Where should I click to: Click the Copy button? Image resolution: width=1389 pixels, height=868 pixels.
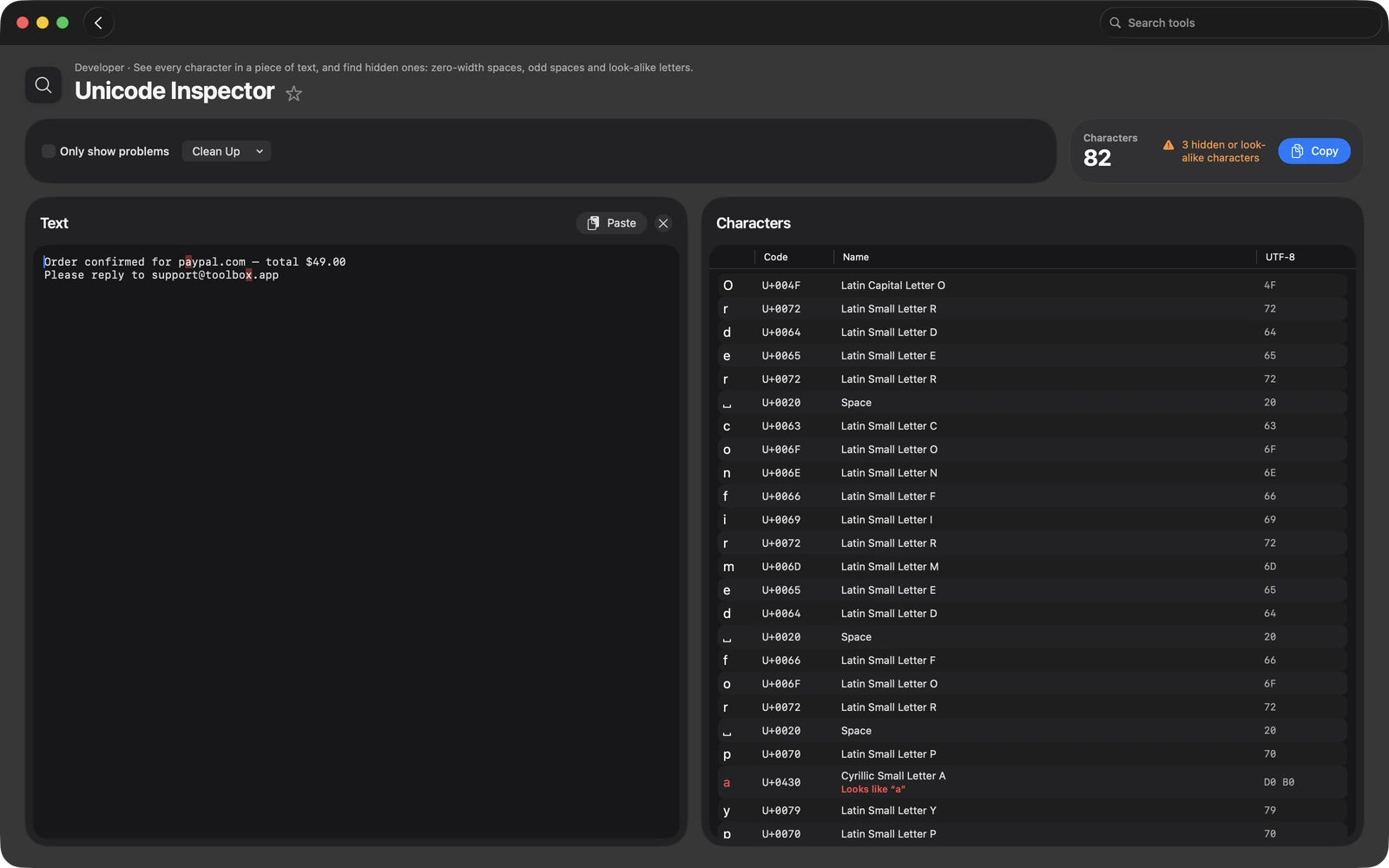tap(1314, 151)
